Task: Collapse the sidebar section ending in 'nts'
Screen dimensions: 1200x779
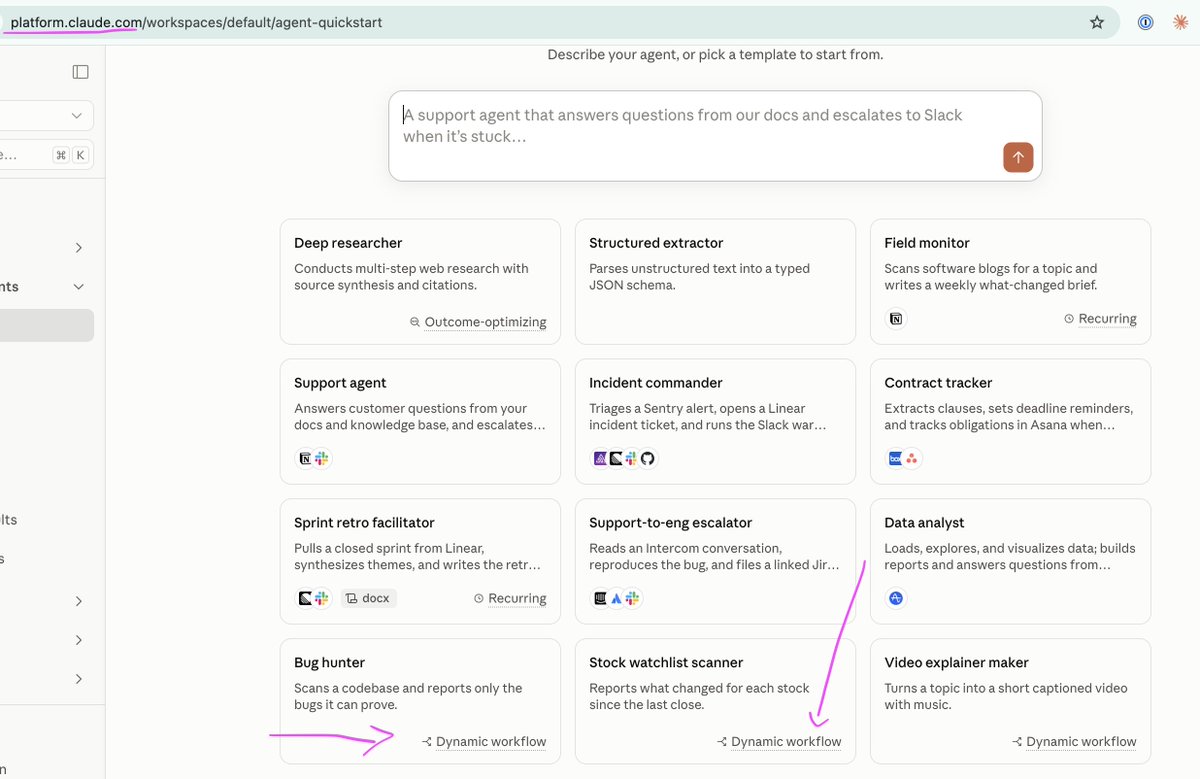Action: tap(79, 287)
